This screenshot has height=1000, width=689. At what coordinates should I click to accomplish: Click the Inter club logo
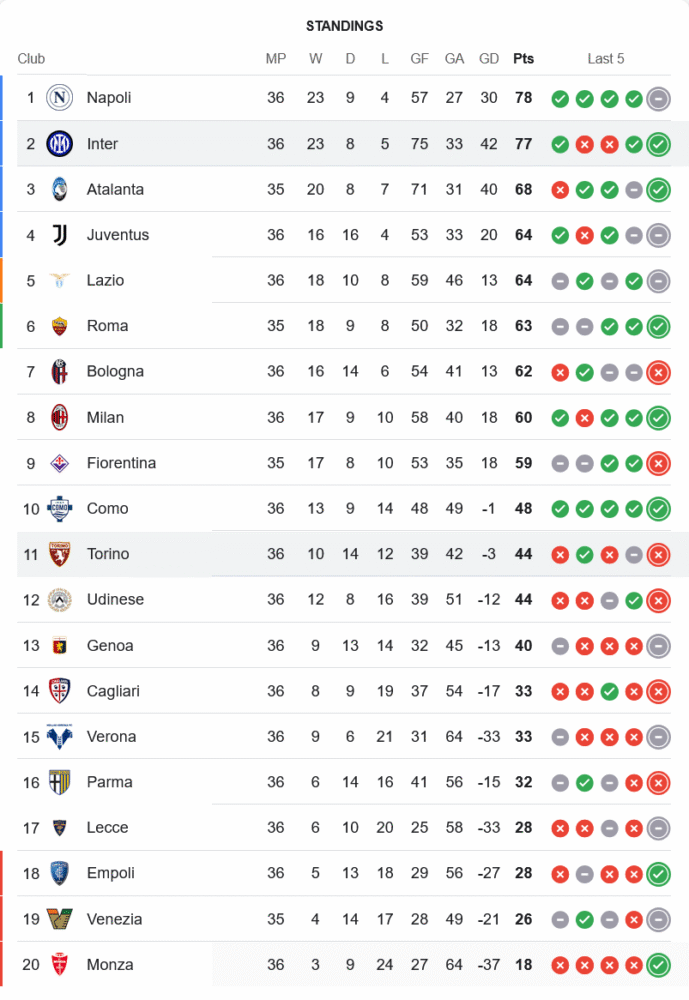click(60, 144)
